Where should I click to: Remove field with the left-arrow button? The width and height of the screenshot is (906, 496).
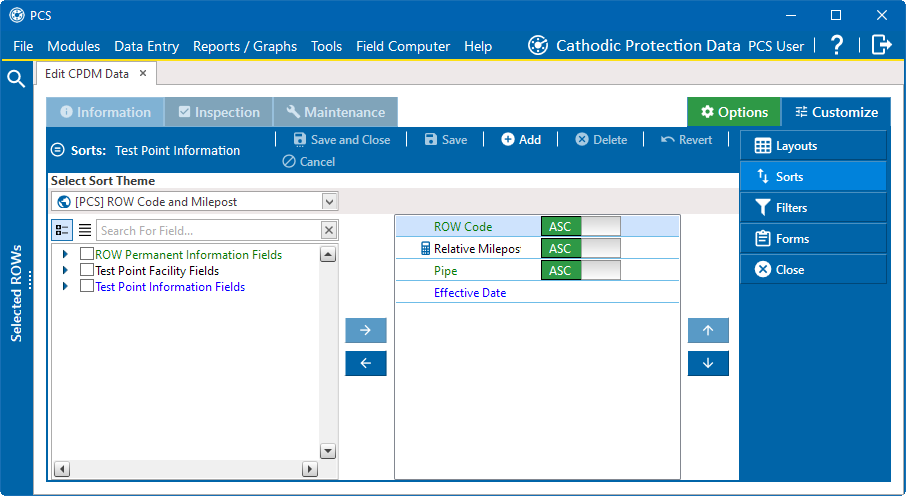365,363
